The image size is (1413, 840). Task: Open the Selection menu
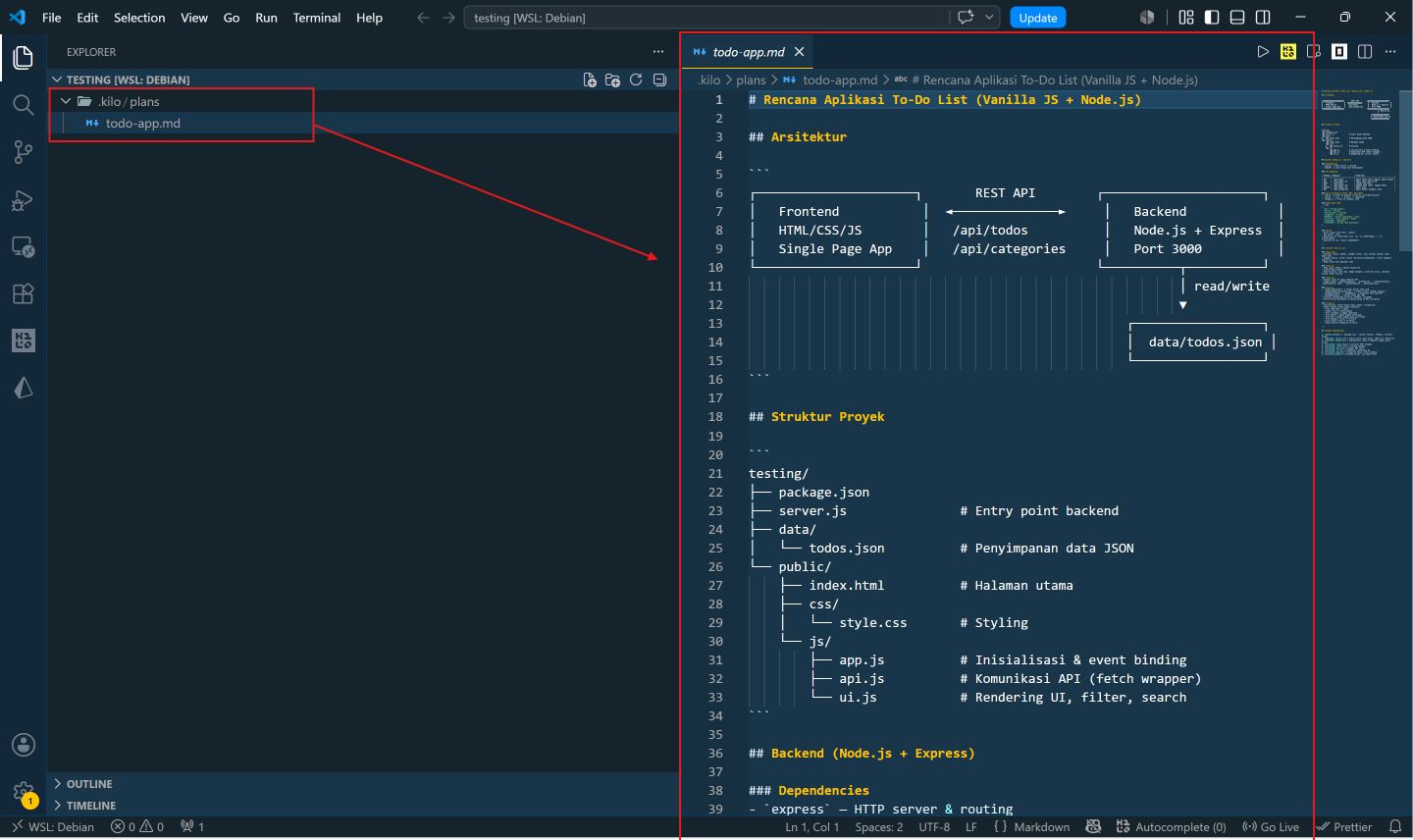pos(139,18)
